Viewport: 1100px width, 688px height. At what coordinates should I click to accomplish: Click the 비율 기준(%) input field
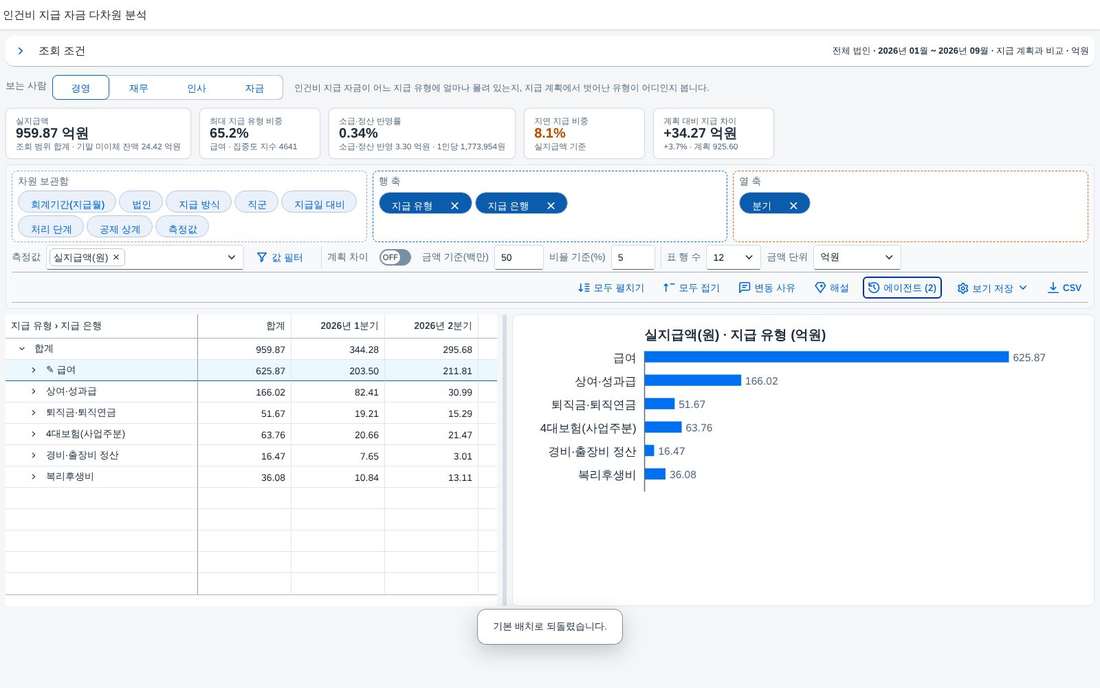633,257
